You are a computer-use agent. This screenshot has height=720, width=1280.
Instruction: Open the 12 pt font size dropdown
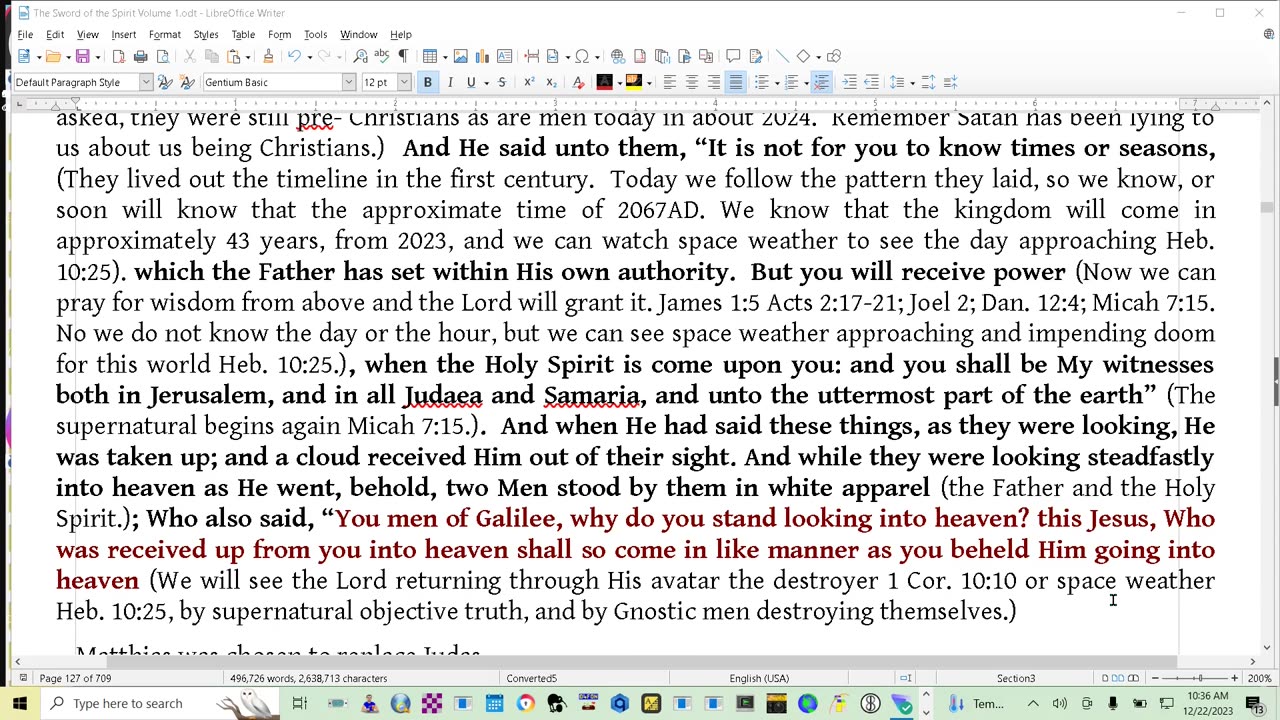point(404,82)
